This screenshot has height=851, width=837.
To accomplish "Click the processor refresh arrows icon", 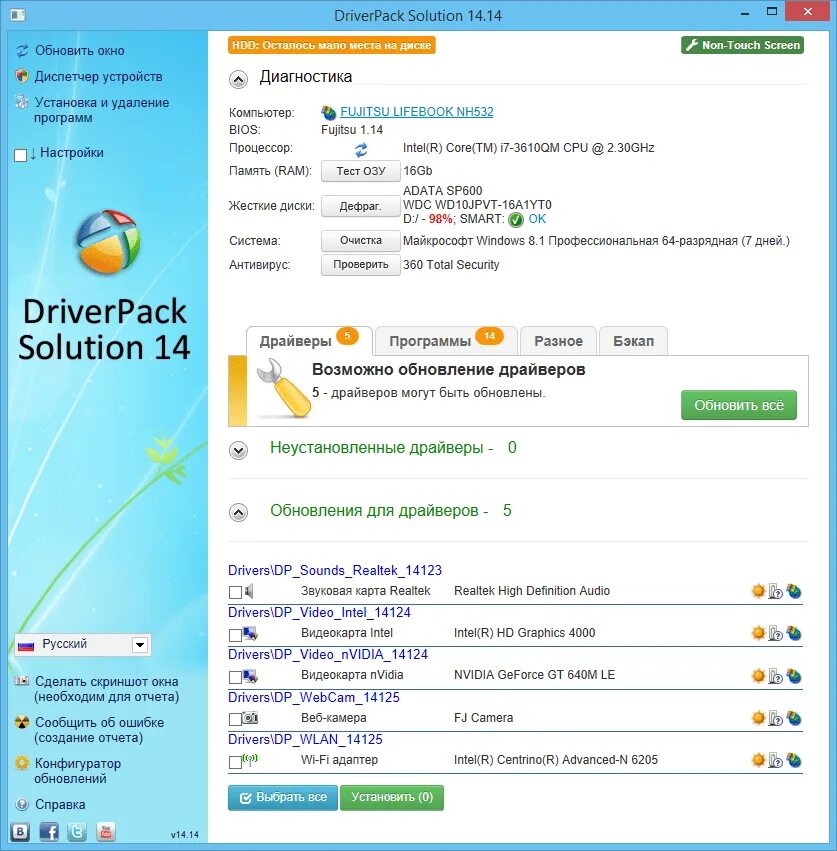I will pos(361,149).
